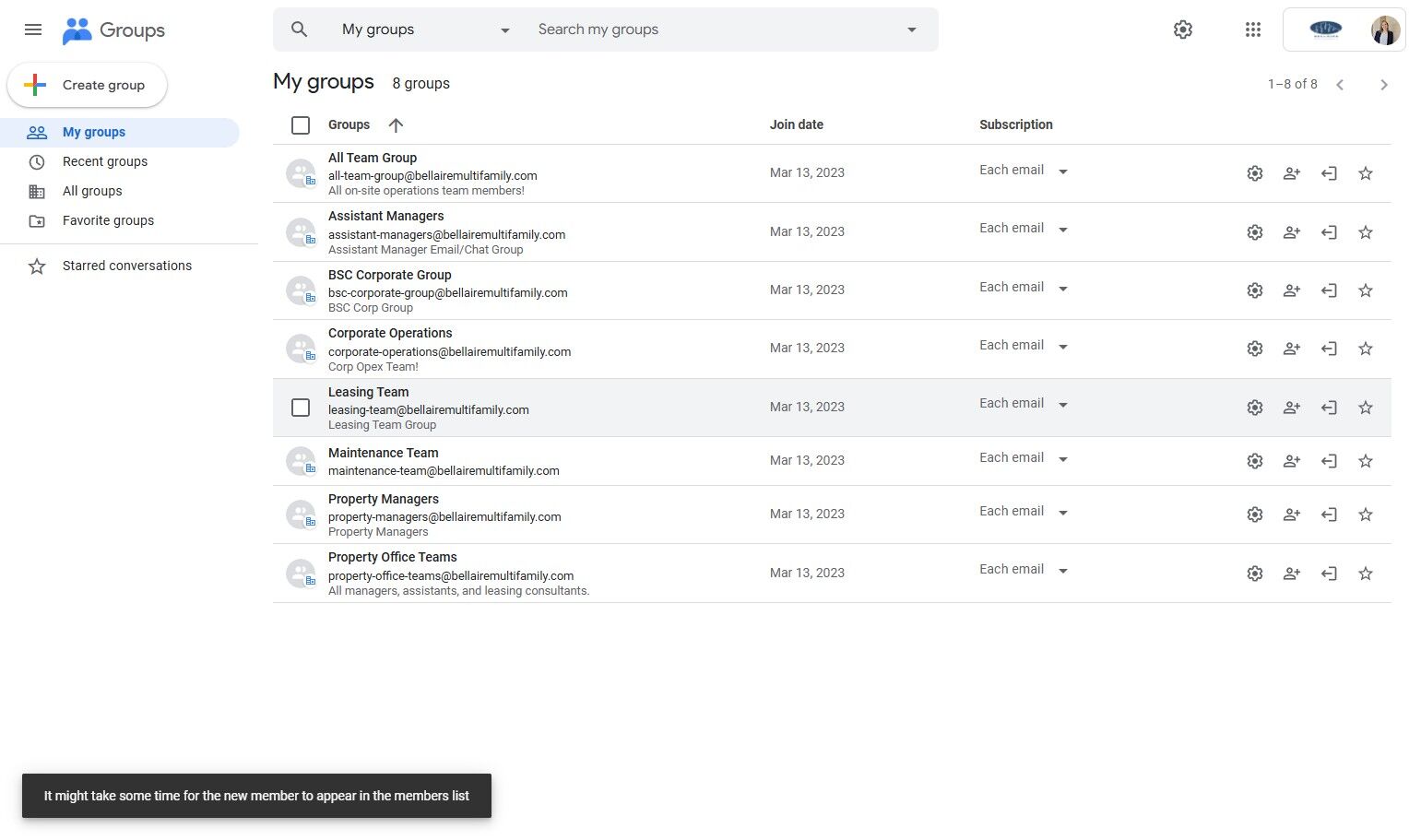
Task: Click the Create group button
Action: coord(88,85)
